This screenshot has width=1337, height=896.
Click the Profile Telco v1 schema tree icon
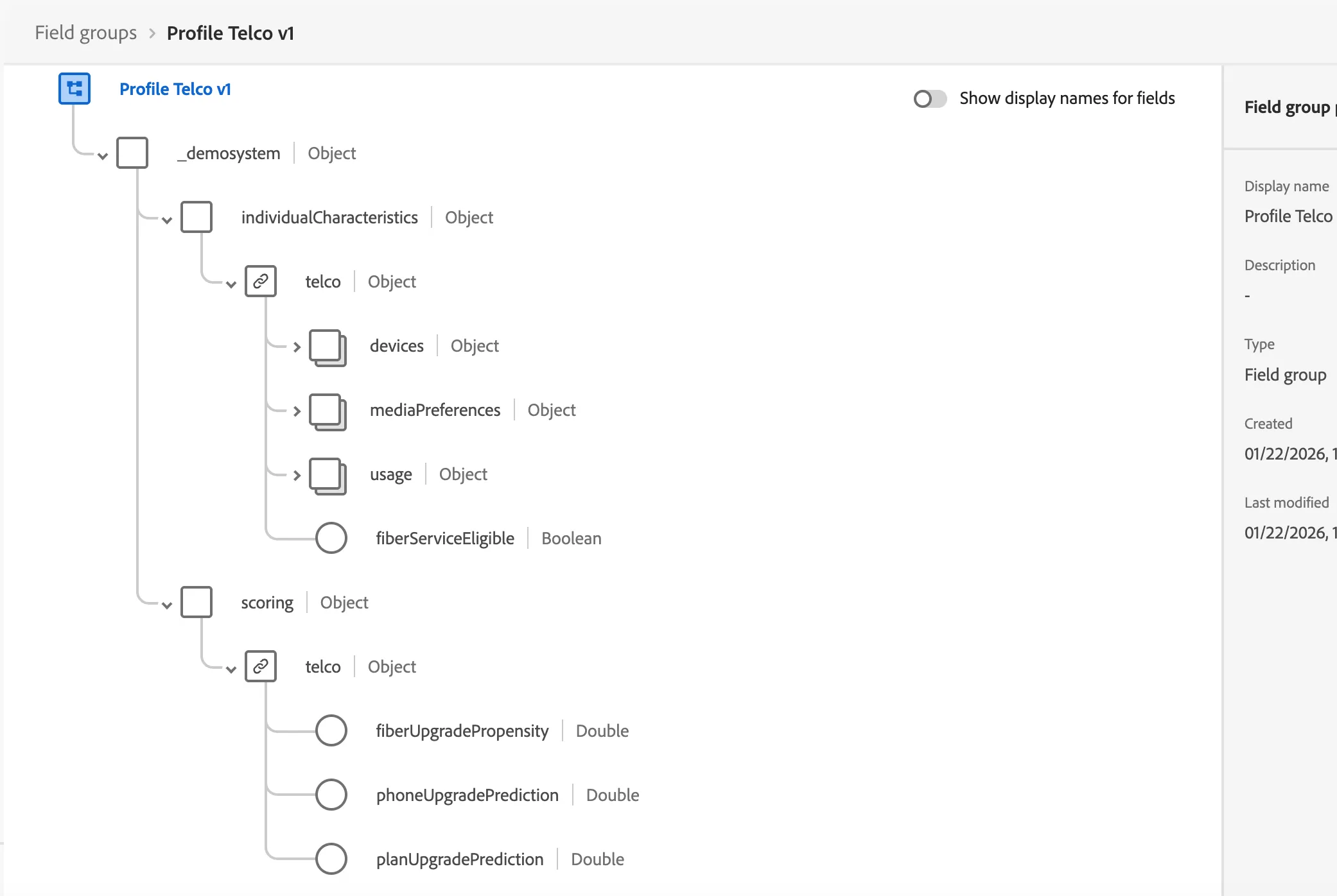tap(74, 89)
